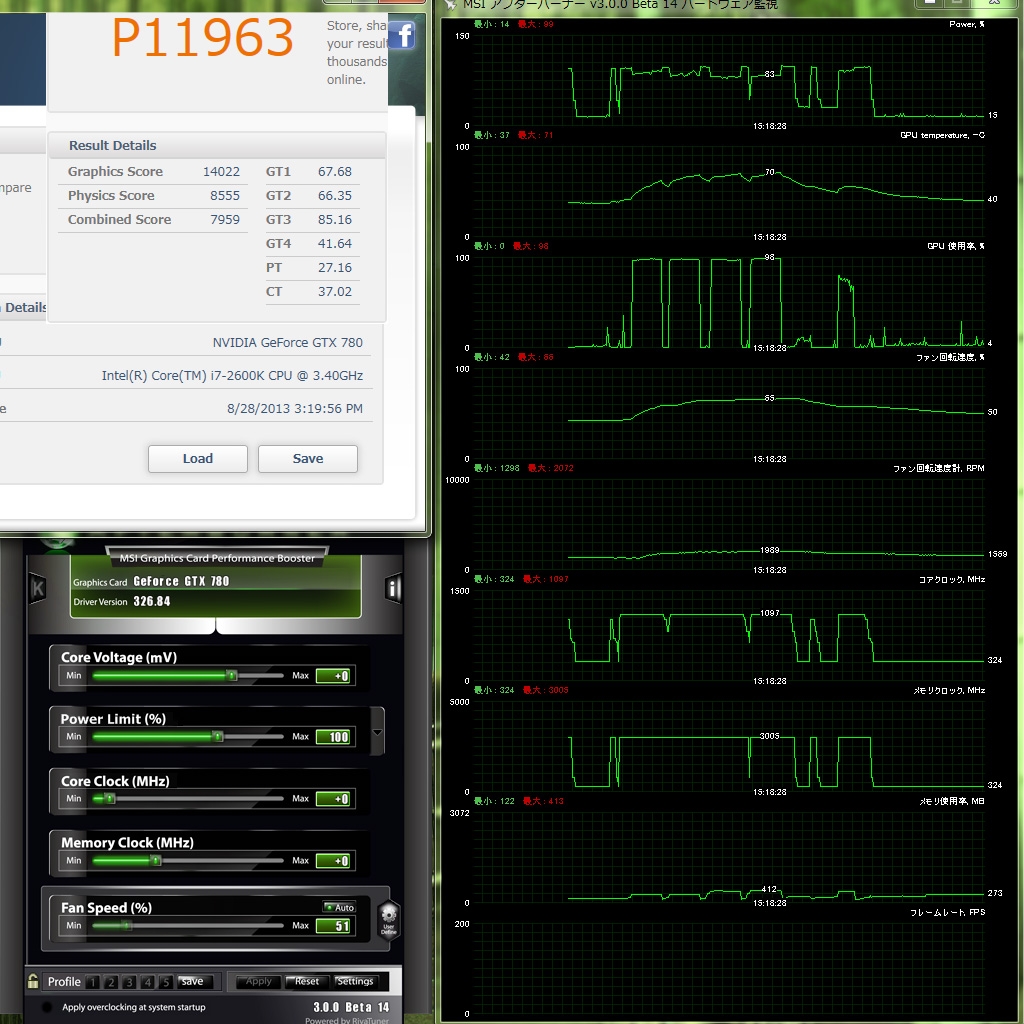Click the Combined Score value 7959
1024x1024 pixels.
click(x=225, y=220)
